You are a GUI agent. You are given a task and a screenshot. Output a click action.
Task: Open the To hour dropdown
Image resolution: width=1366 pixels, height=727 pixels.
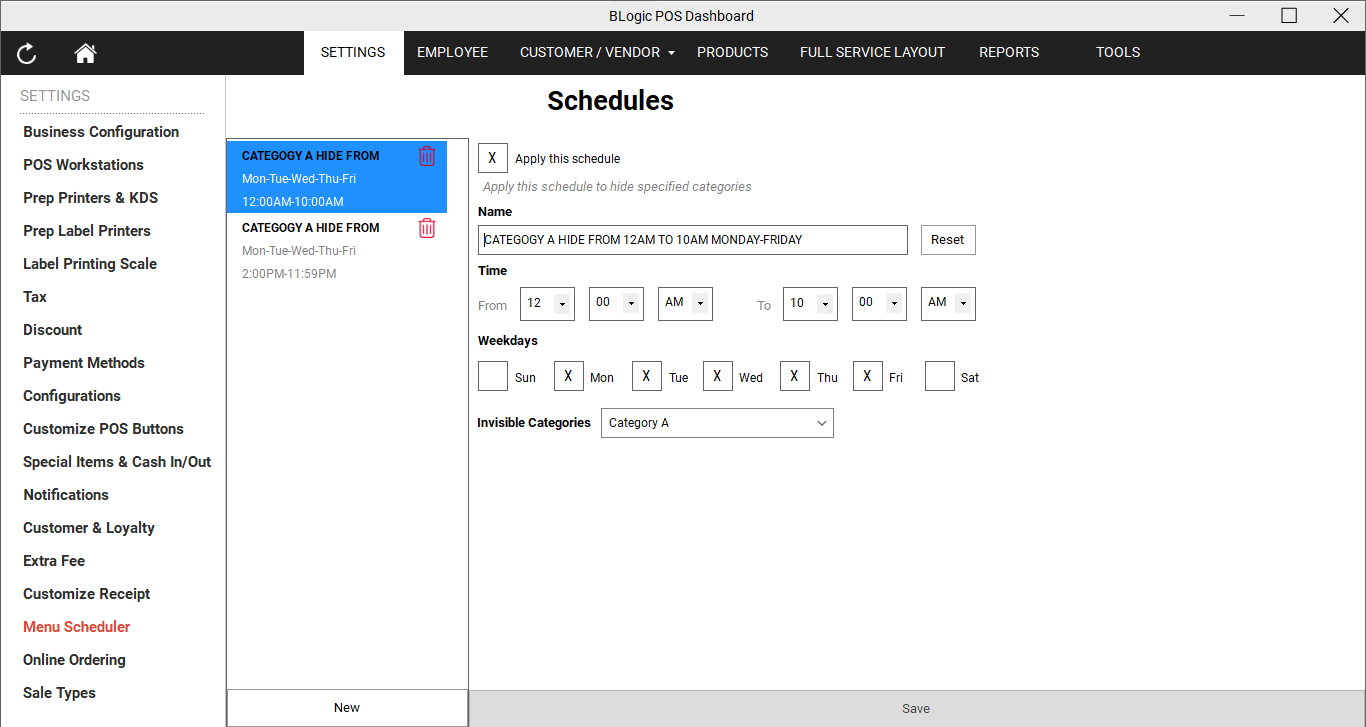pos(810,304)
